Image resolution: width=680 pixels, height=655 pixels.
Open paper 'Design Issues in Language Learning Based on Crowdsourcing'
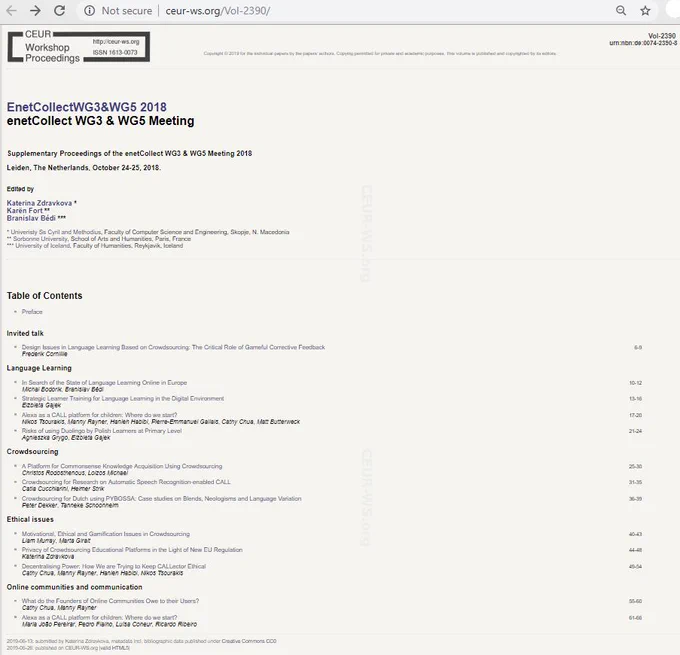[173, 347]
